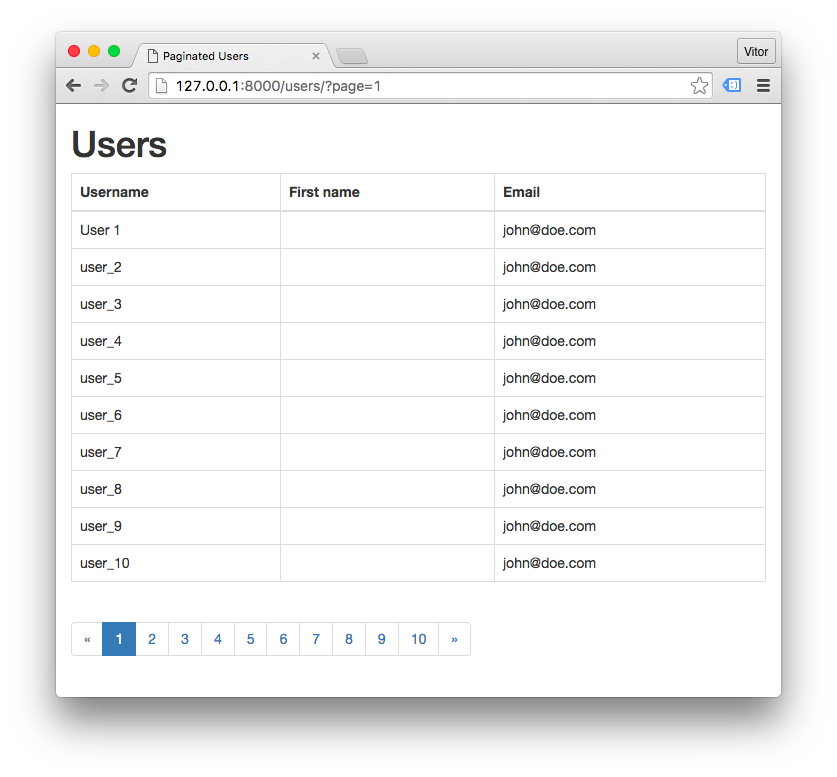Image resolution: width=837 pixels, height=777 pixels.
Task: Click the page icon in address bar
Action: (161, 85)
